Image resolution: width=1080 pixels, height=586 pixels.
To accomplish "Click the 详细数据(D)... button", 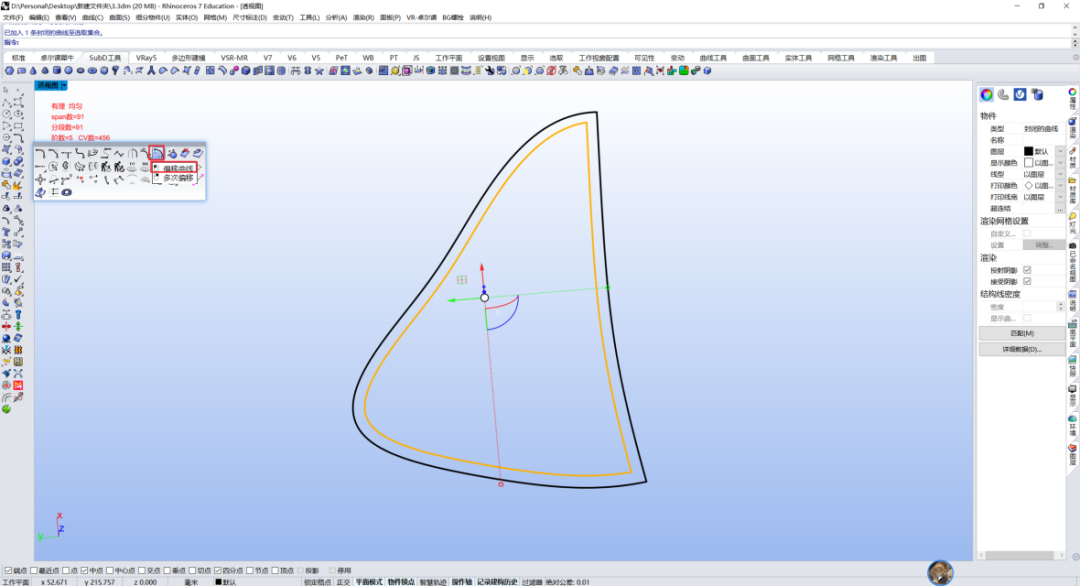I will (x=1021, y=349).
